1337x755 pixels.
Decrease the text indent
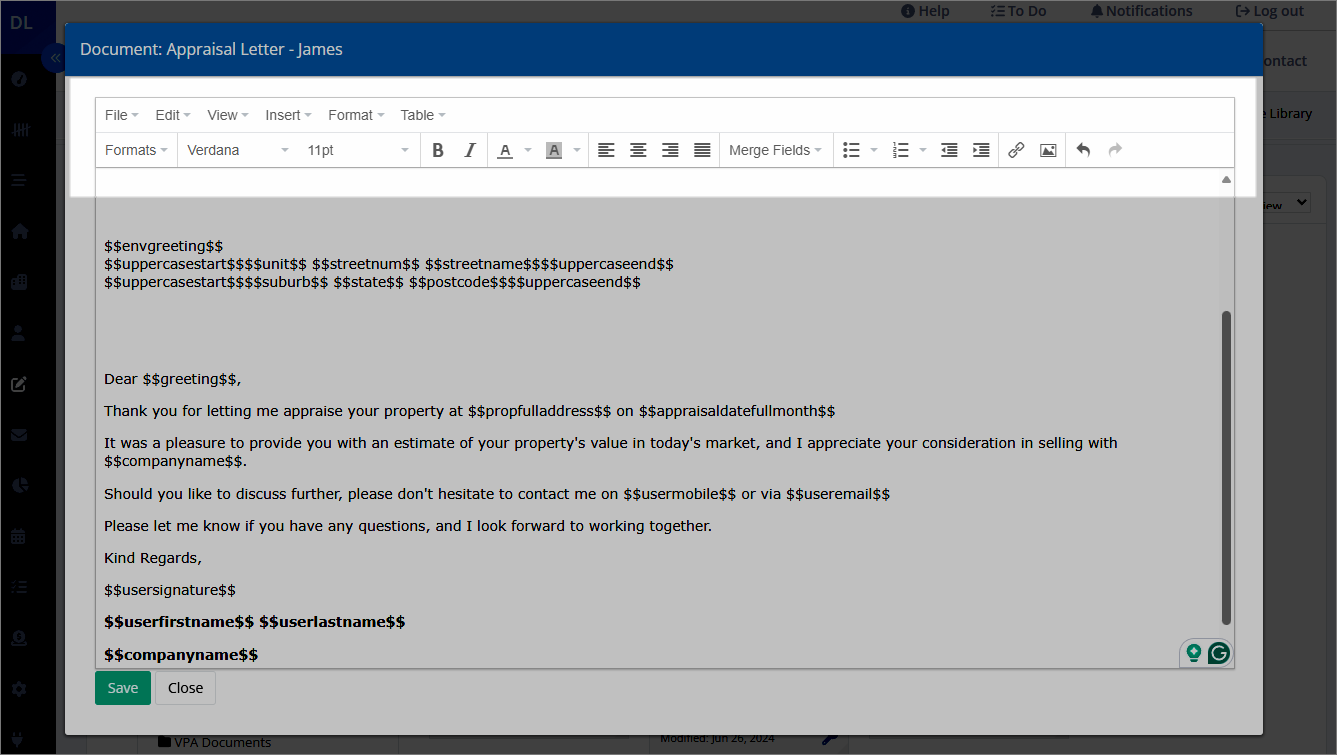tap(950, 150)
